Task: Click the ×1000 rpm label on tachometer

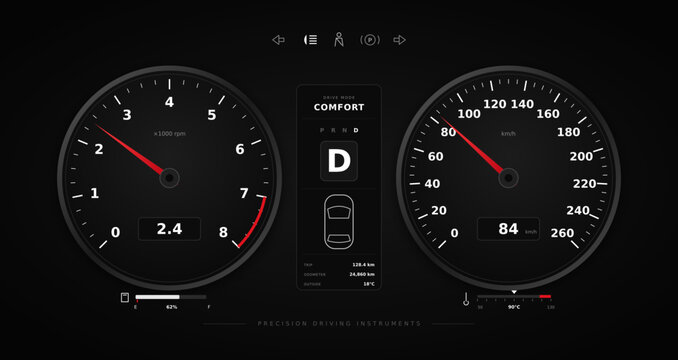Action: [x=170, y=134]
